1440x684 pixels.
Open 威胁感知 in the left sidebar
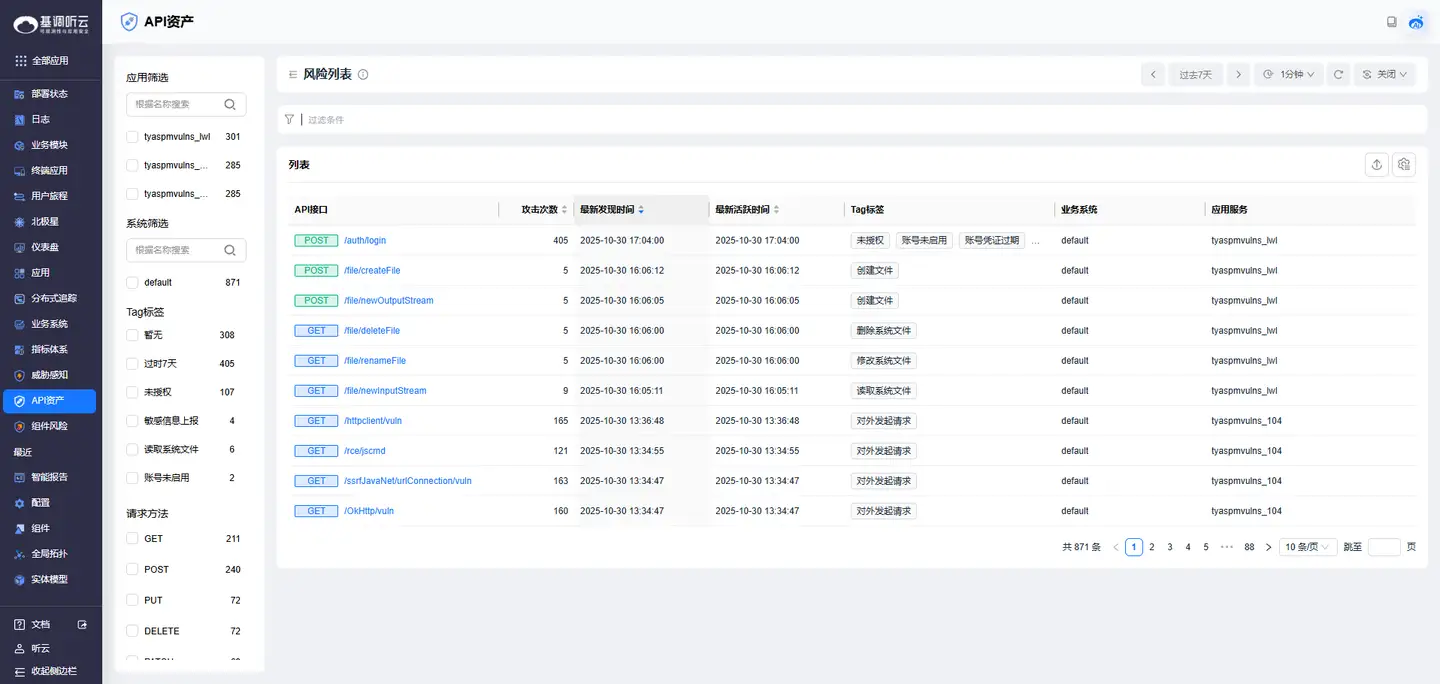pos(49,375)
